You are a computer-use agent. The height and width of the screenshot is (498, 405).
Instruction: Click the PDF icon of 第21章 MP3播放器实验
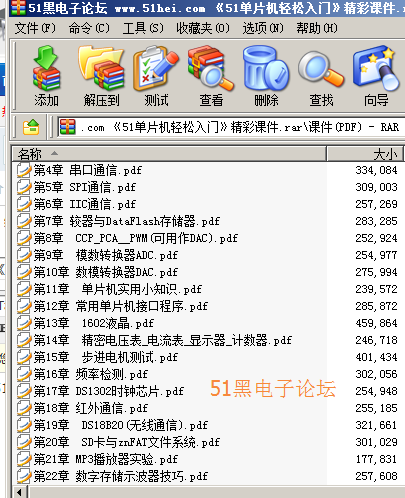pyautogui.click(x=24, y=459)
